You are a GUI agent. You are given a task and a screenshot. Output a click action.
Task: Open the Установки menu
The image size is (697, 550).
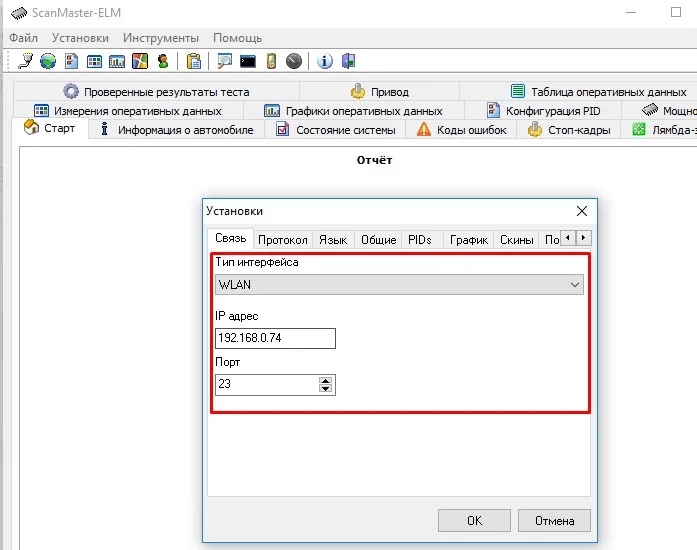pos(80,38)
